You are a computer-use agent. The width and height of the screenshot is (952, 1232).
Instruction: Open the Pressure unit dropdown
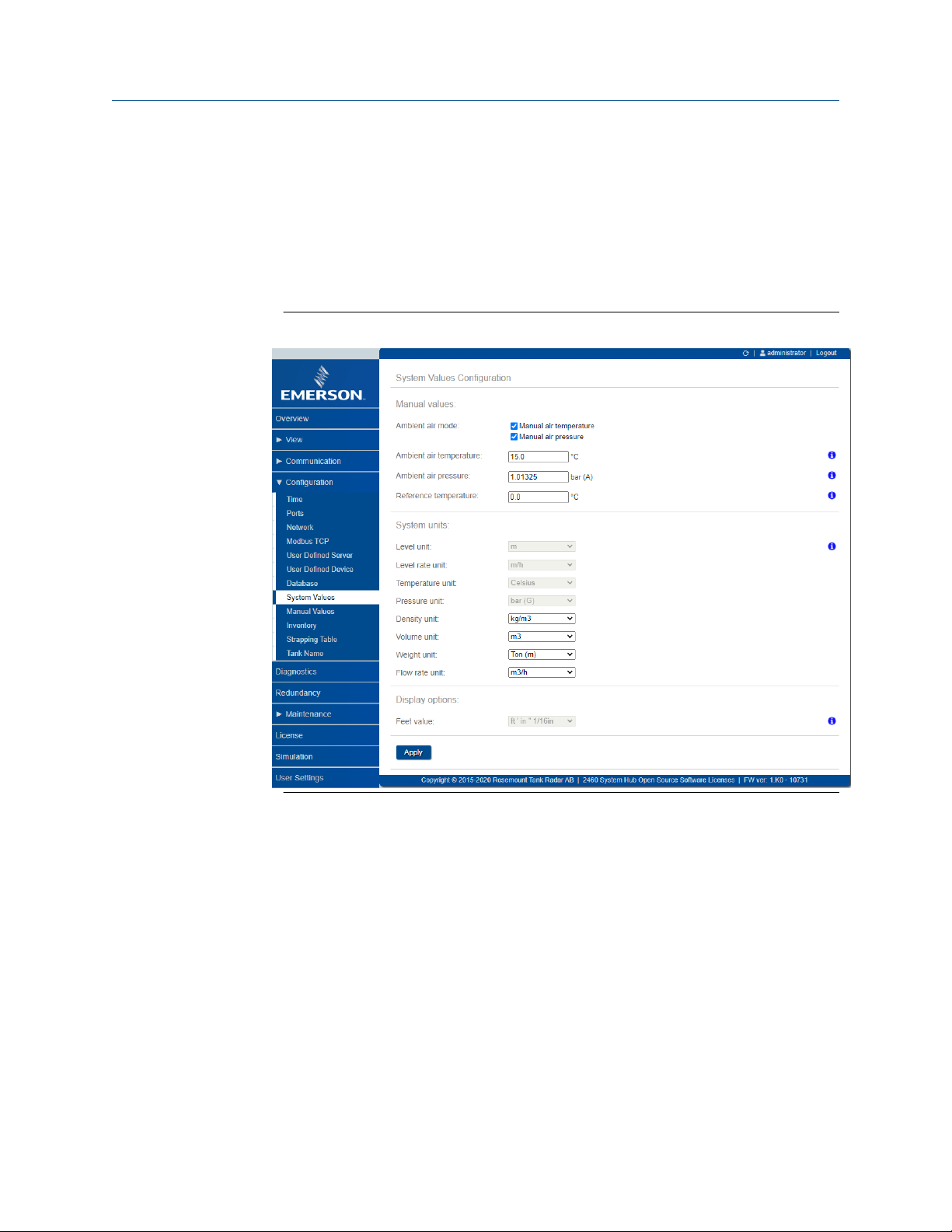pos(542,601)
